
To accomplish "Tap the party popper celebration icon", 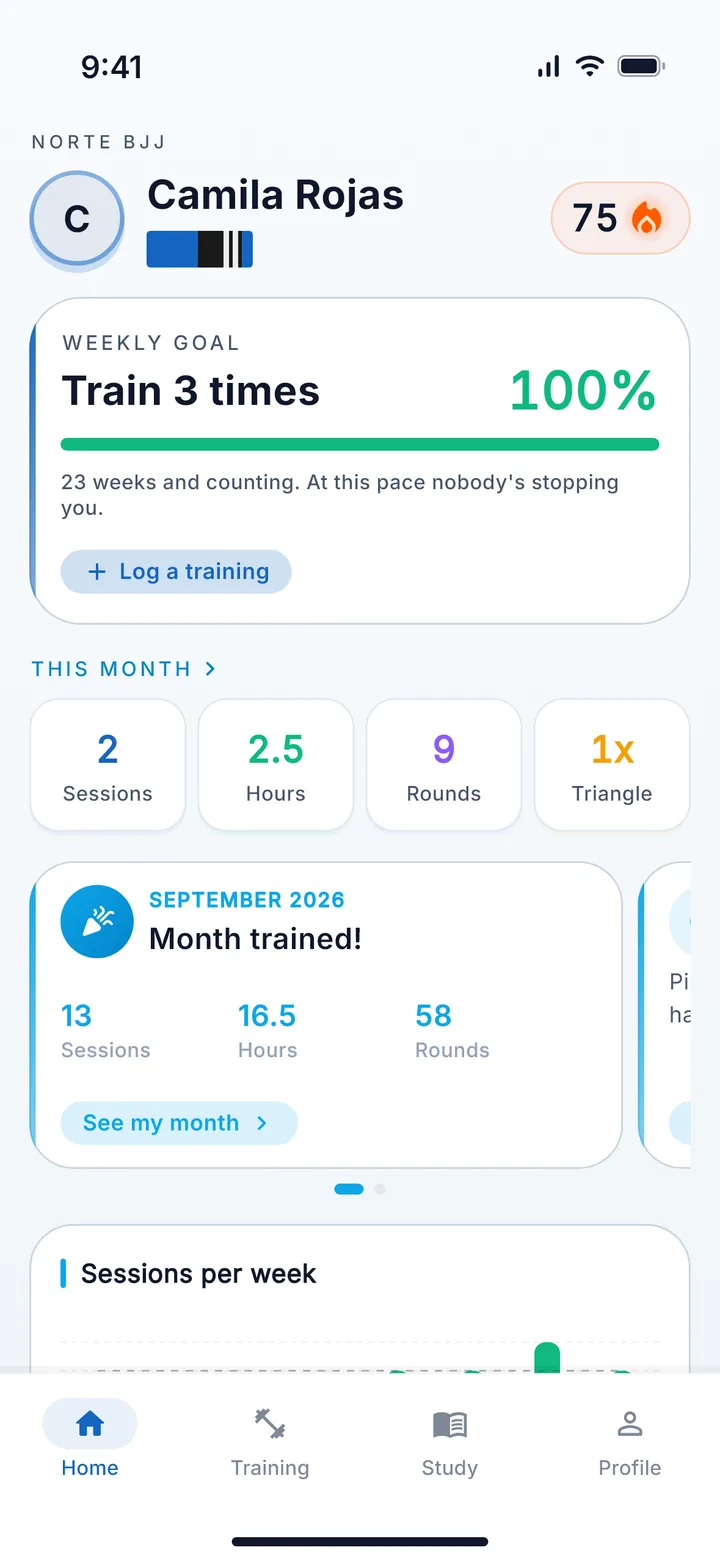I will (x=97, y=922).
